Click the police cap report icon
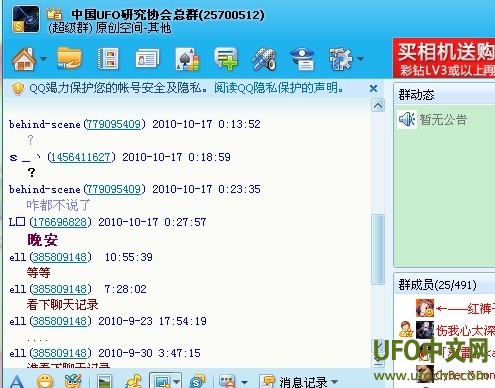This screenshot has width=495, height=388. (x=302, y=59)
